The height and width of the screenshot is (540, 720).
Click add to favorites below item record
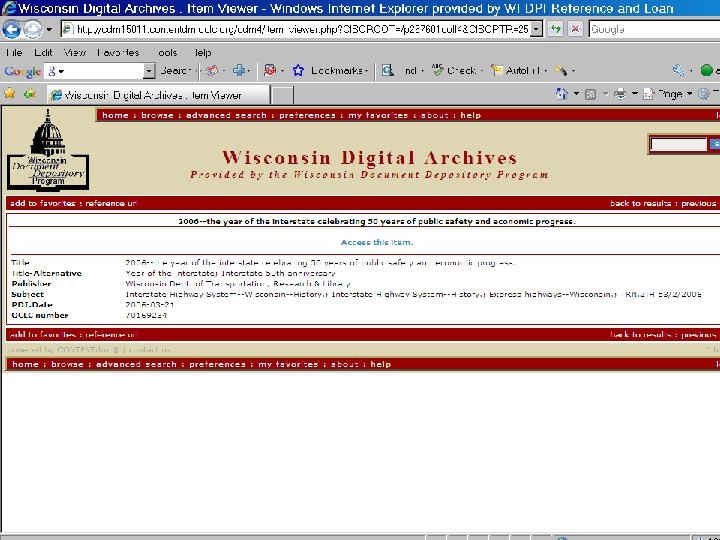(x=43, y=335)
